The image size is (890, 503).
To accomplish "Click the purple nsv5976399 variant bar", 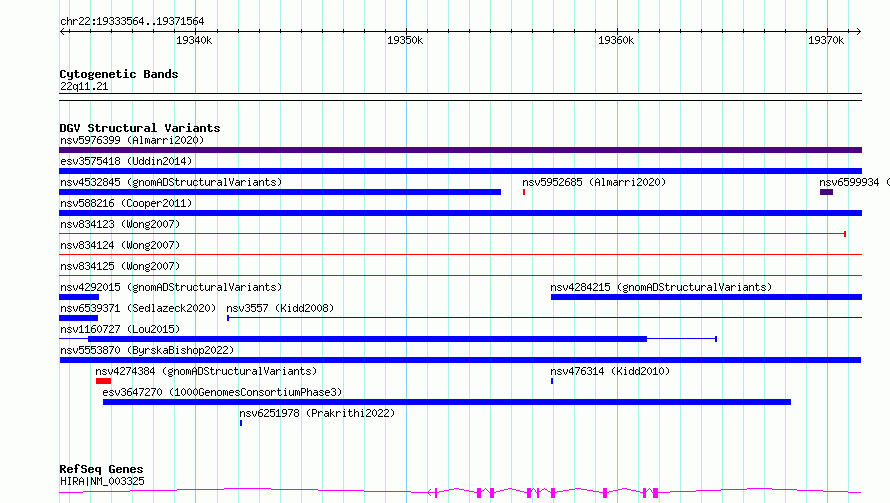I will click(x=460, y=150).
